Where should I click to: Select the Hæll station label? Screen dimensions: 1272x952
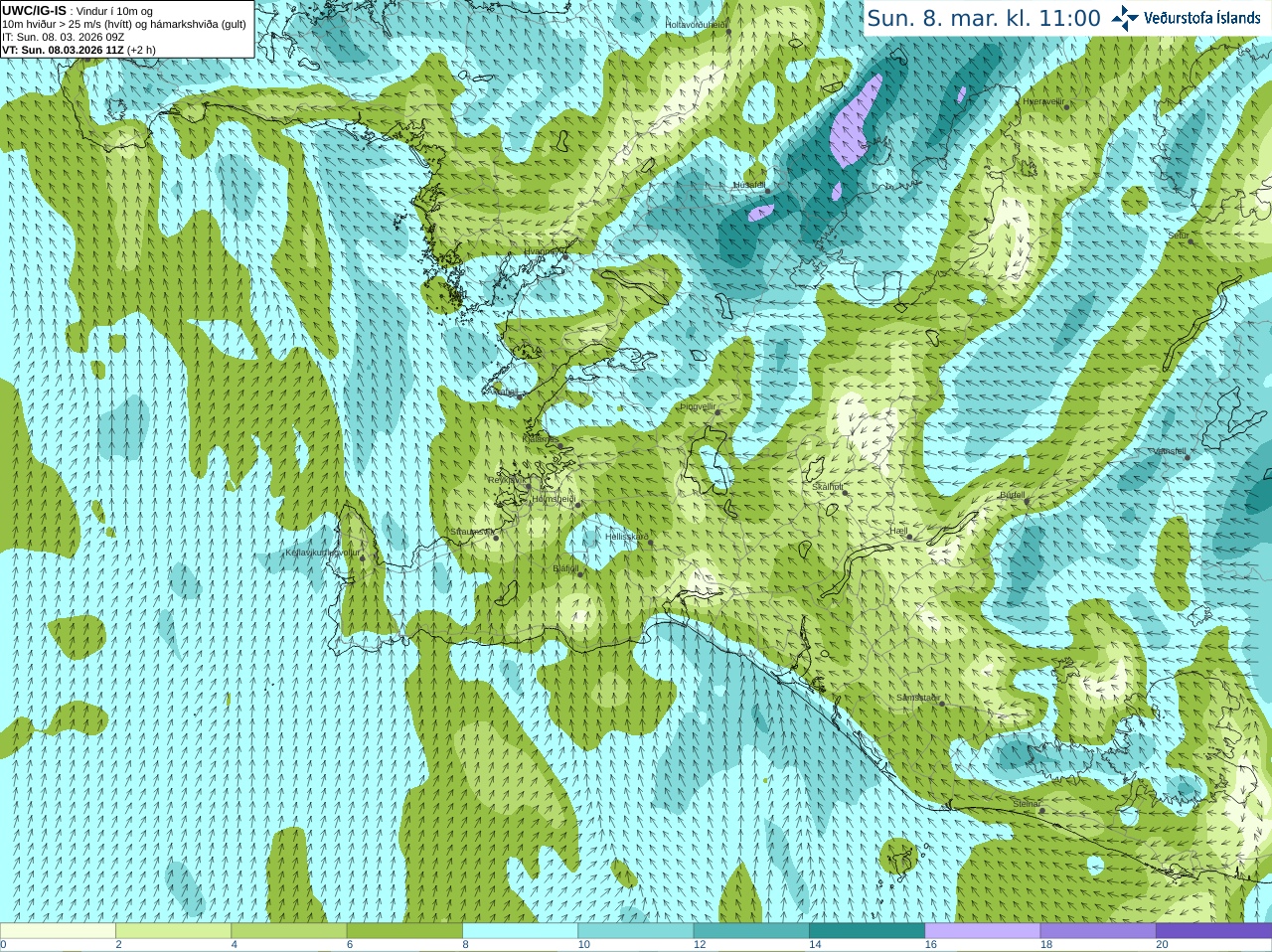(x=899, y=532)
